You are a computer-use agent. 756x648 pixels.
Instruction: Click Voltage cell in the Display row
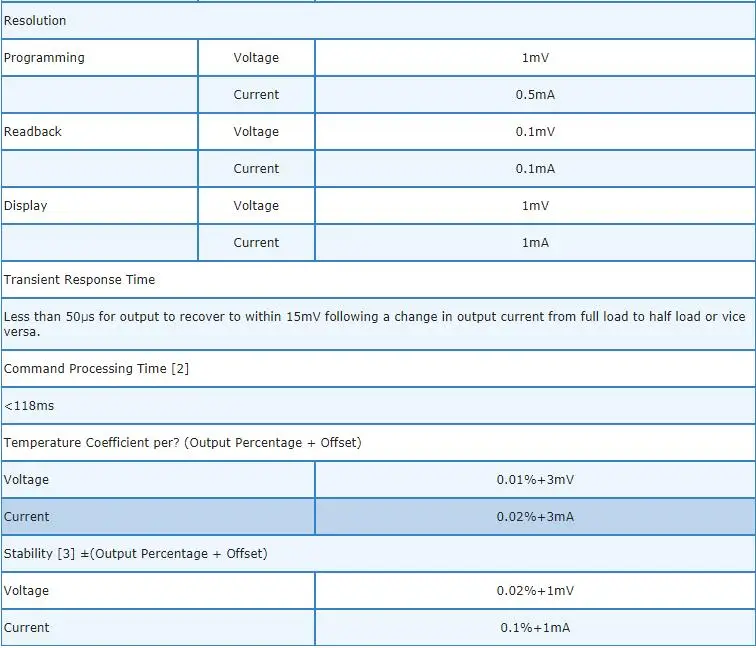tap(256, 206)
